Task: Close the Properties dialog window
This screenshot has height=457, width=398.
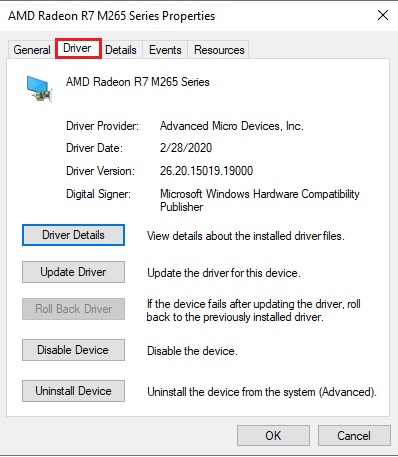Action: 383,15
